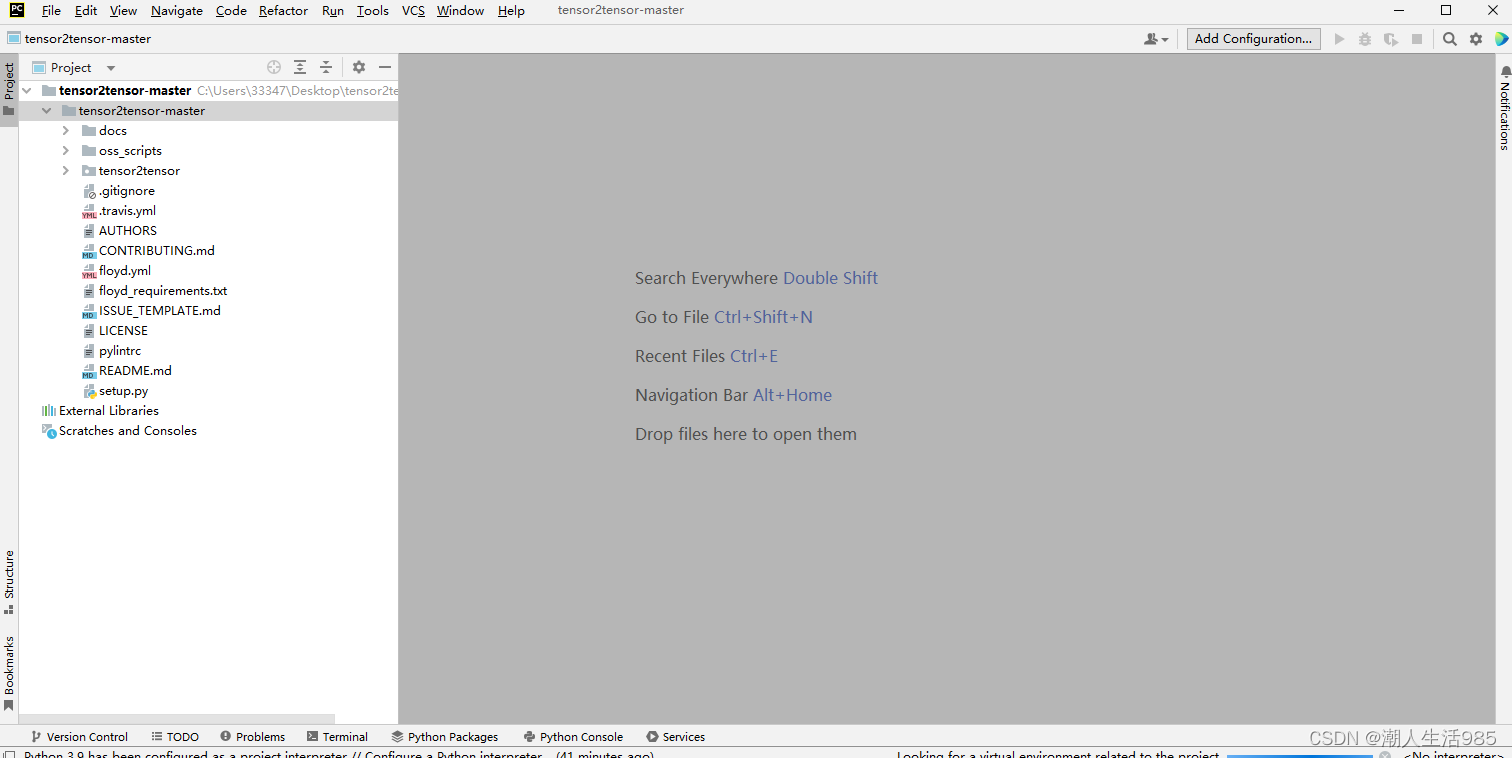1512x758 pixels.
Task: Open the File menu
Action: pyautogui.click(x=51, y=11)
